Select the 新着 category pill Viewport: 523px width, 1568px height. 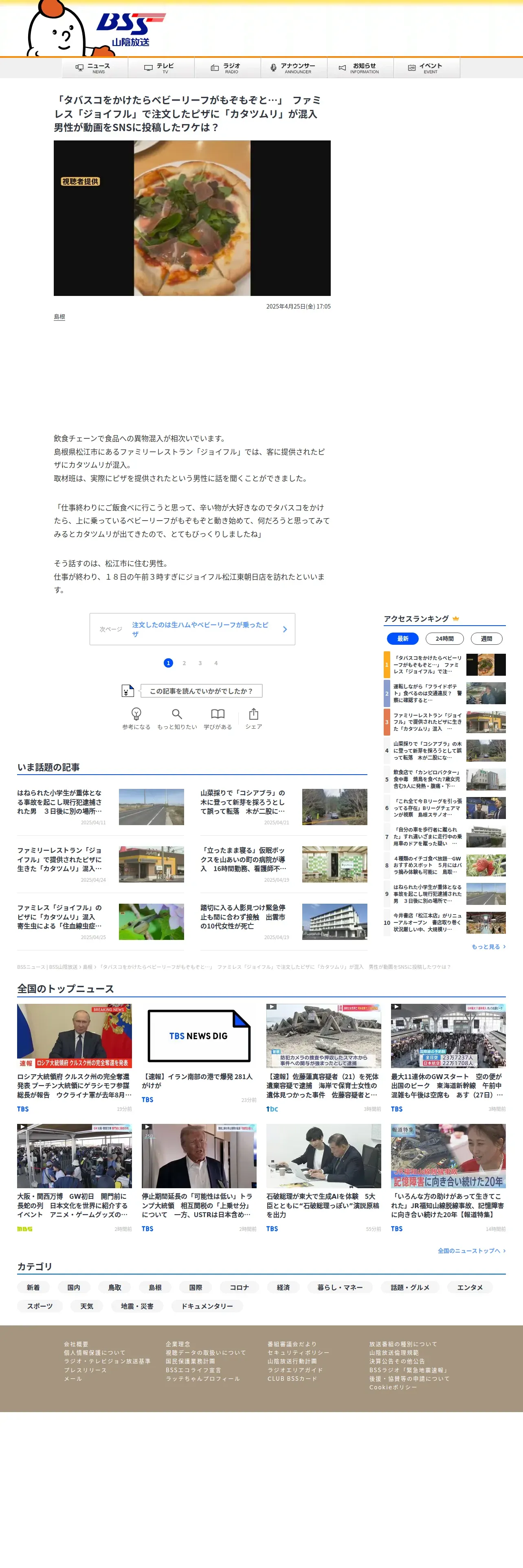click(33, 1288)
